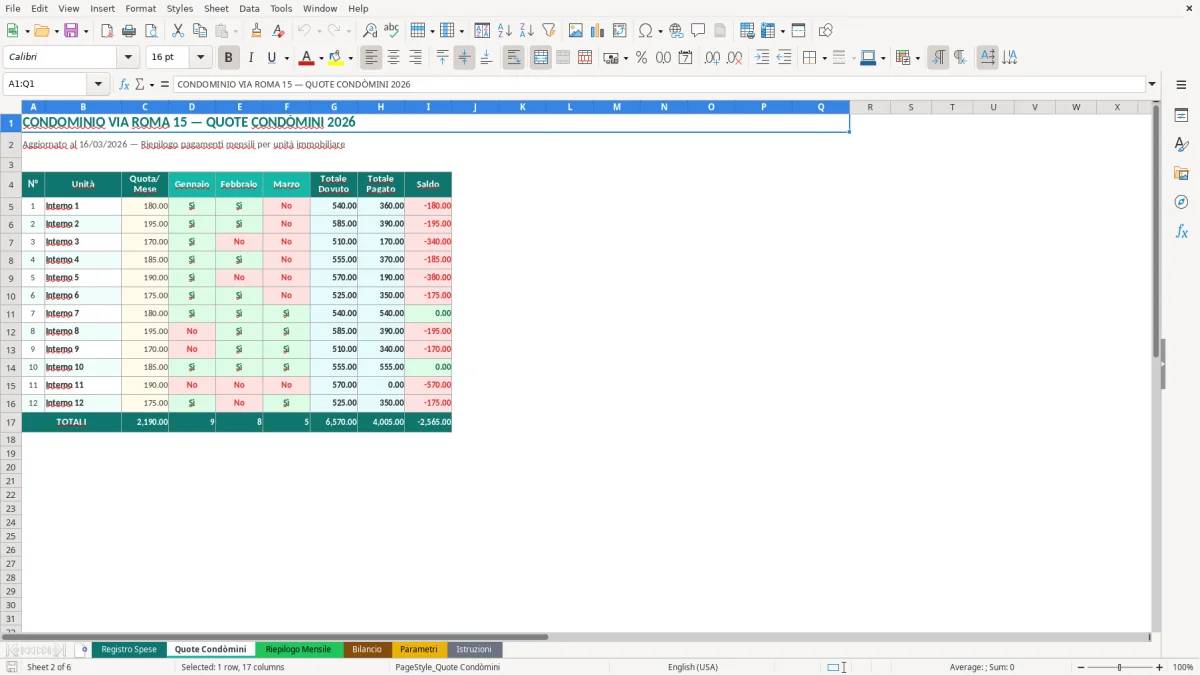Screen dimensions: 1200x675
Task: Open the Sheet menu
Action: coord(216,8)
